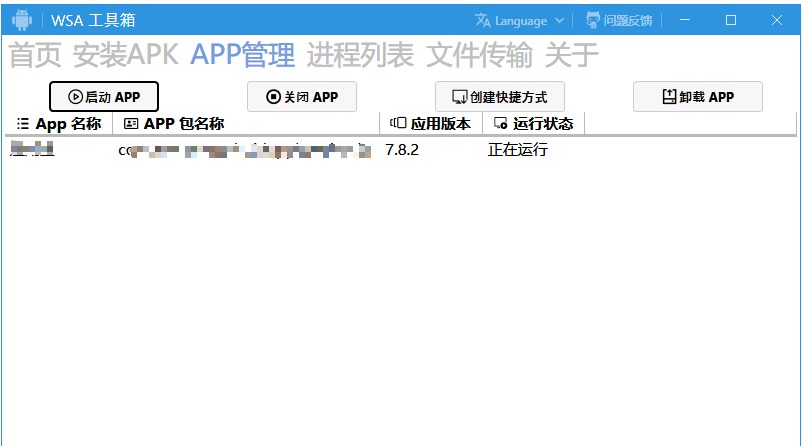The height and width of the screenshot is (446, 804).
Task: Open the Language dropdown
Action: (x=519, y=21)
